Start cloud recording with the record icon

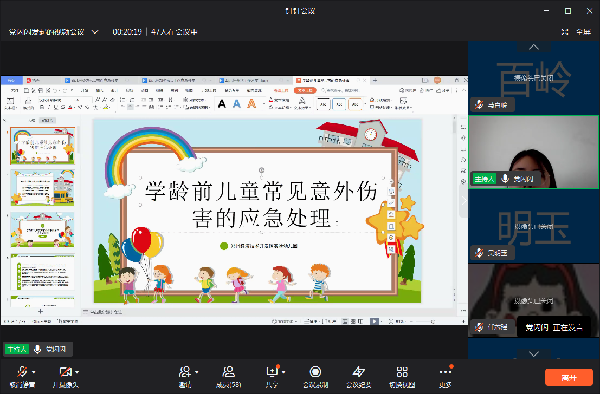(315, 371)
